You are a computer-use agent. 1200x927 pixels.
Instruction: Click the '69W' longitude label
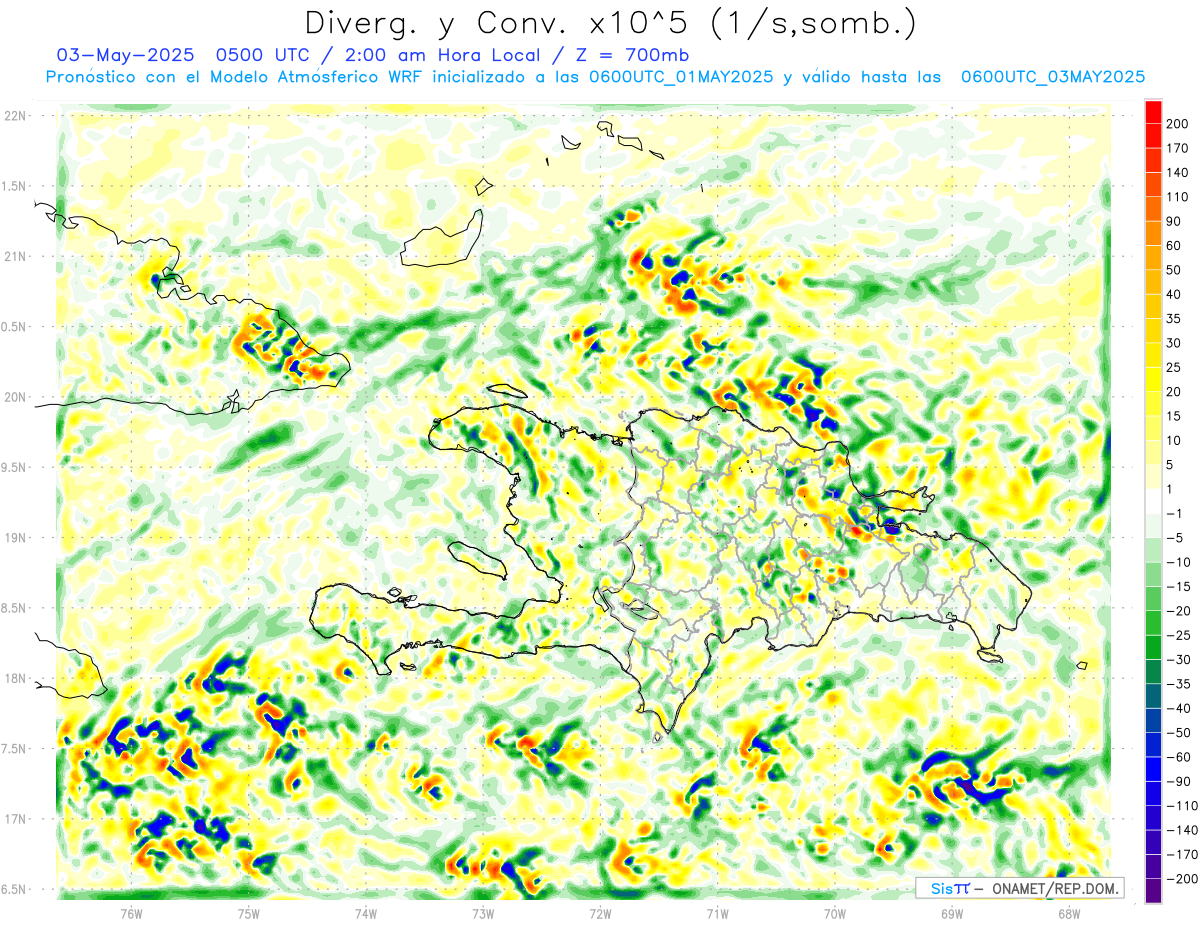click(952, 913)
